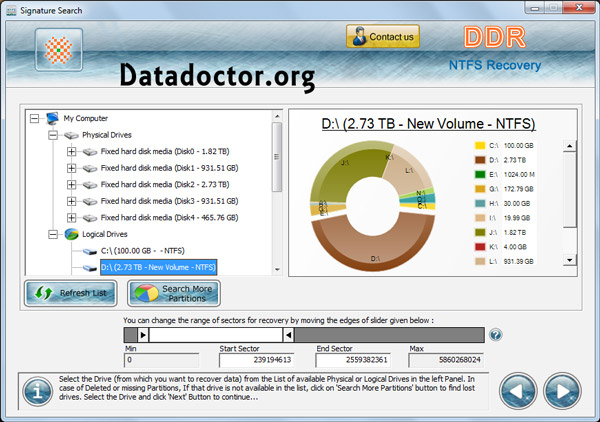Click the Max sector value field
The width and height of the screenshot is (600, 422).
point(446,360)
